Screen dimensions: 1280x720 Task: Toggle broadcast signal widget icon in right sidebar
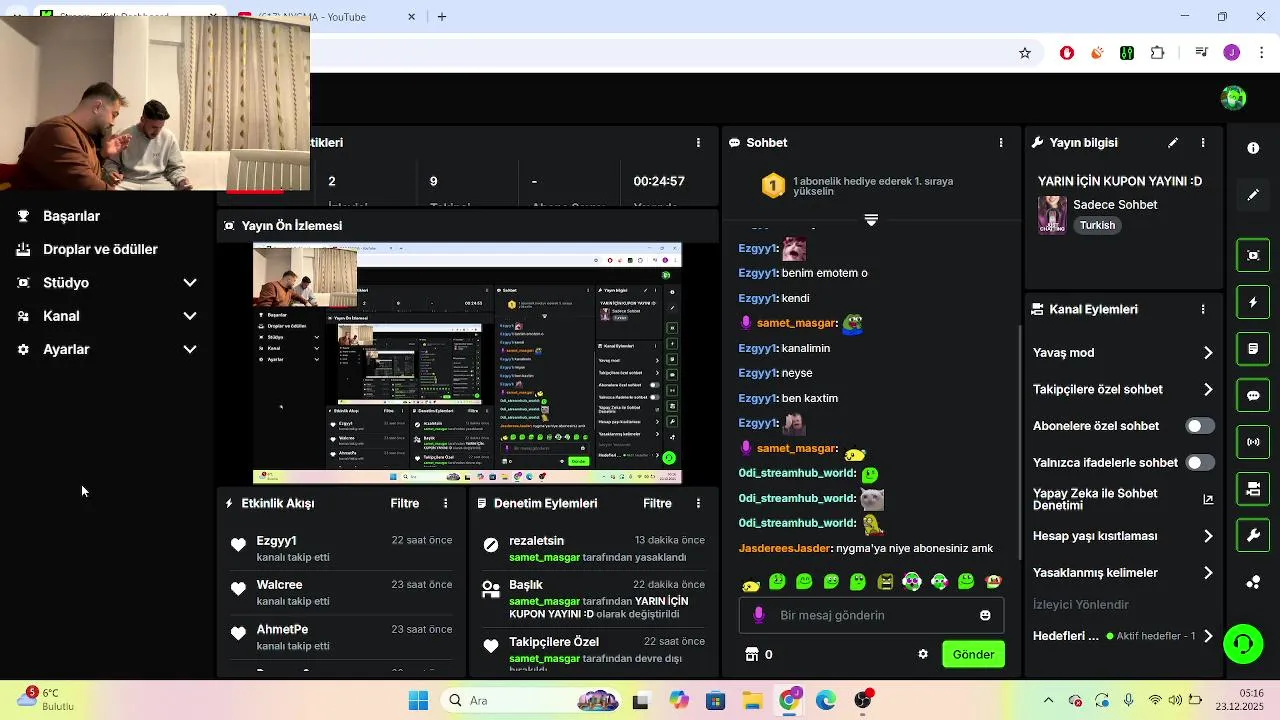tap(1253, 442)
